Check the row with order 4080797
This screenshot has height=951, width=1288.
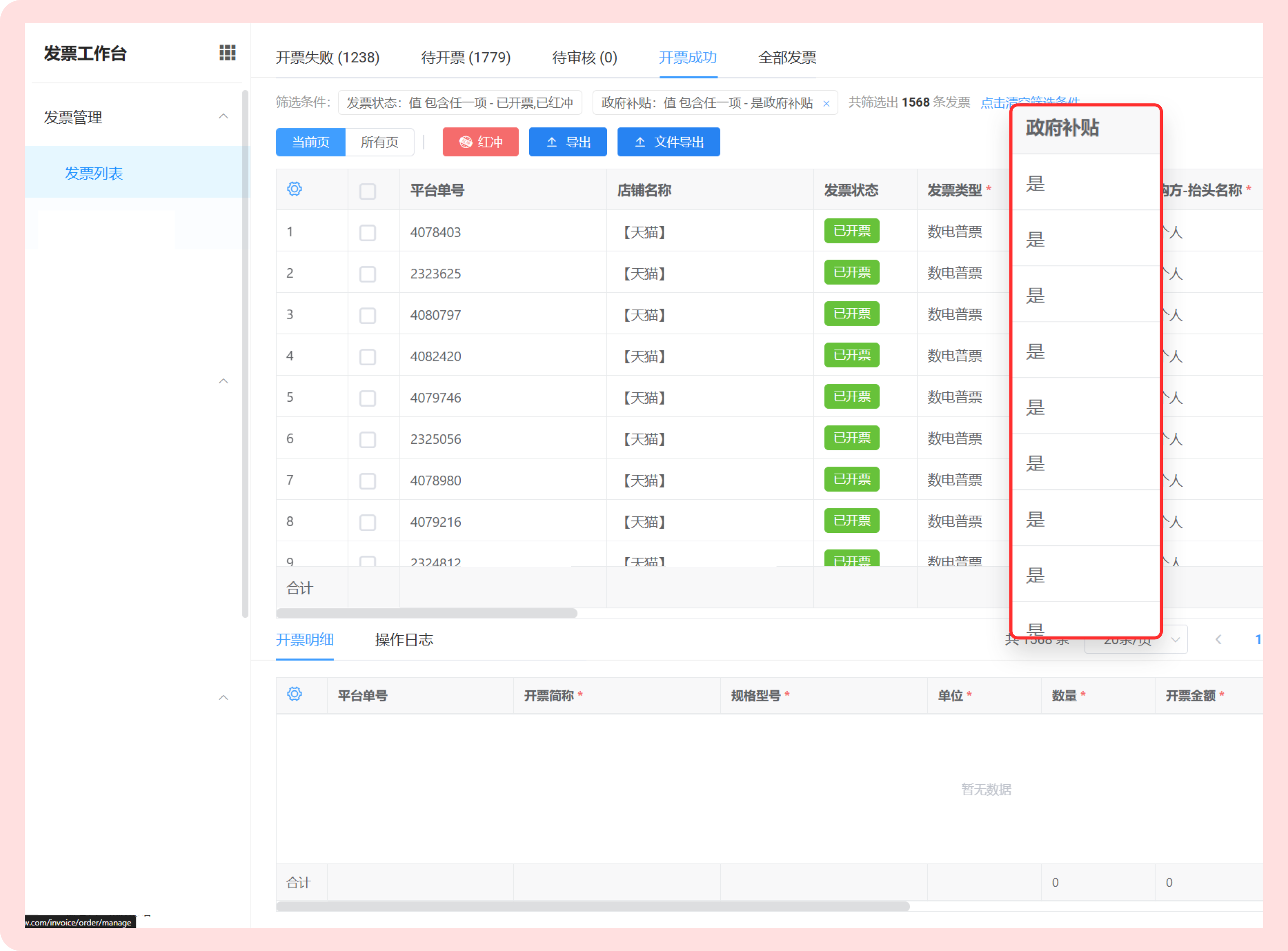pyautogui.click(x=367, y=315)
